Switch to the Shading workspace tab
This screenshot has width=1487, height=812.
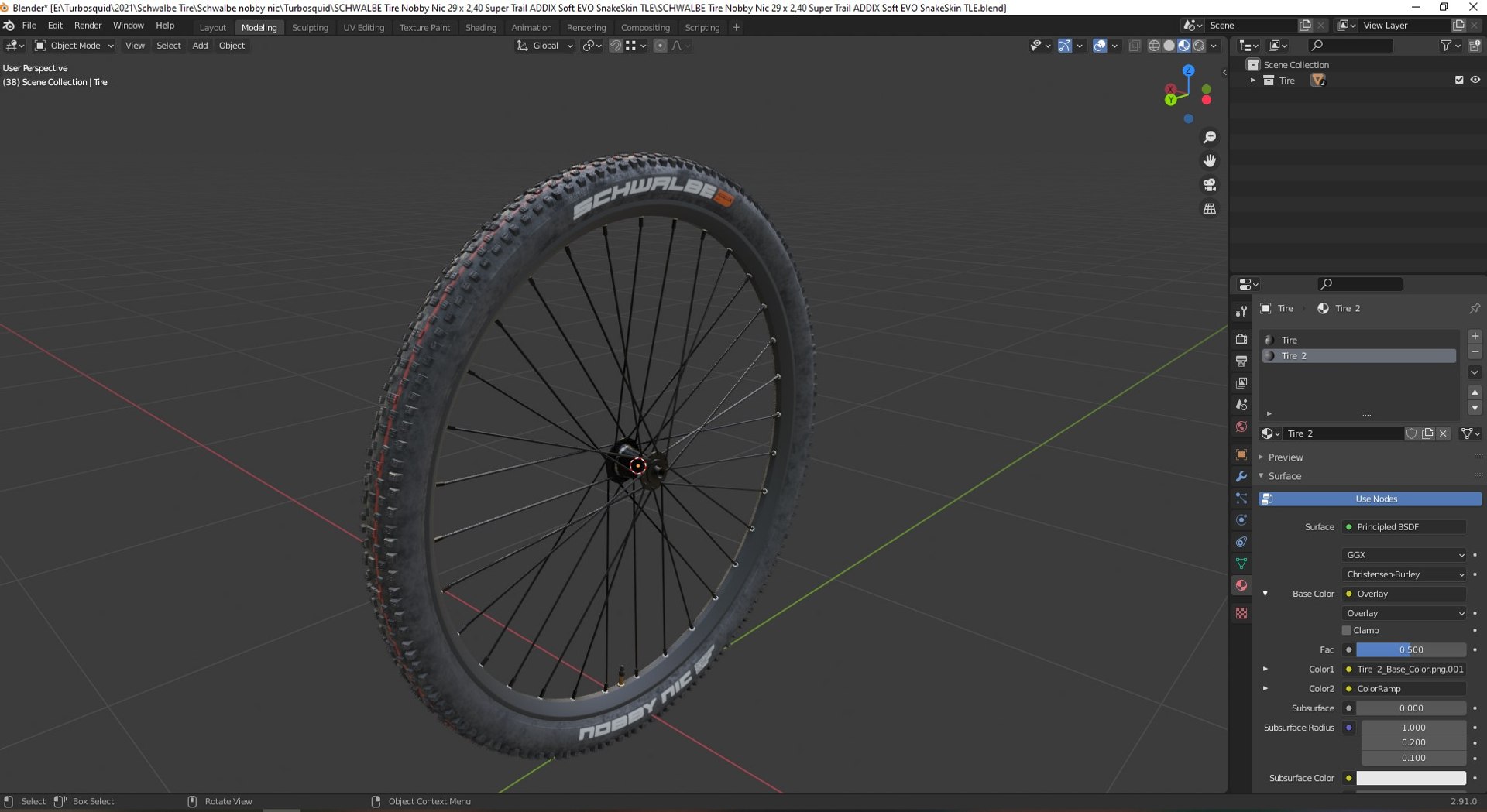pos(480,27)
